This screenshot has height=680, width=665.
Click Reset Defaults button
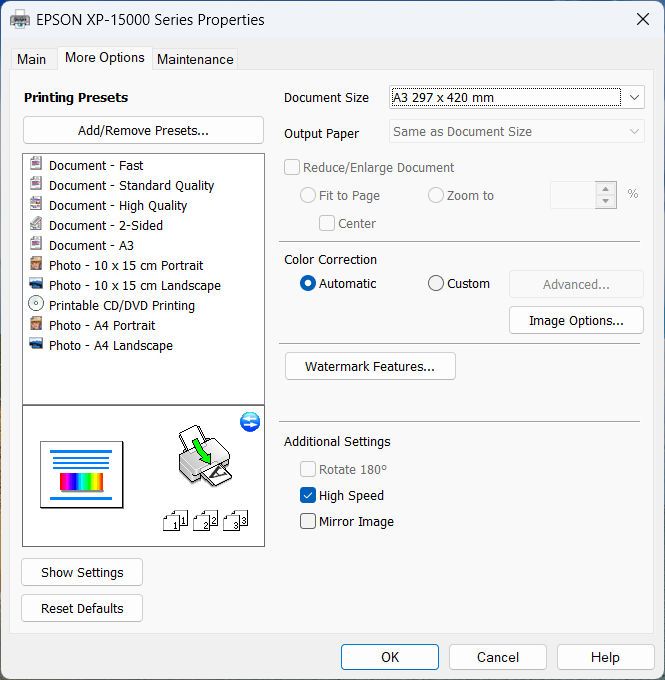(82, 608)
